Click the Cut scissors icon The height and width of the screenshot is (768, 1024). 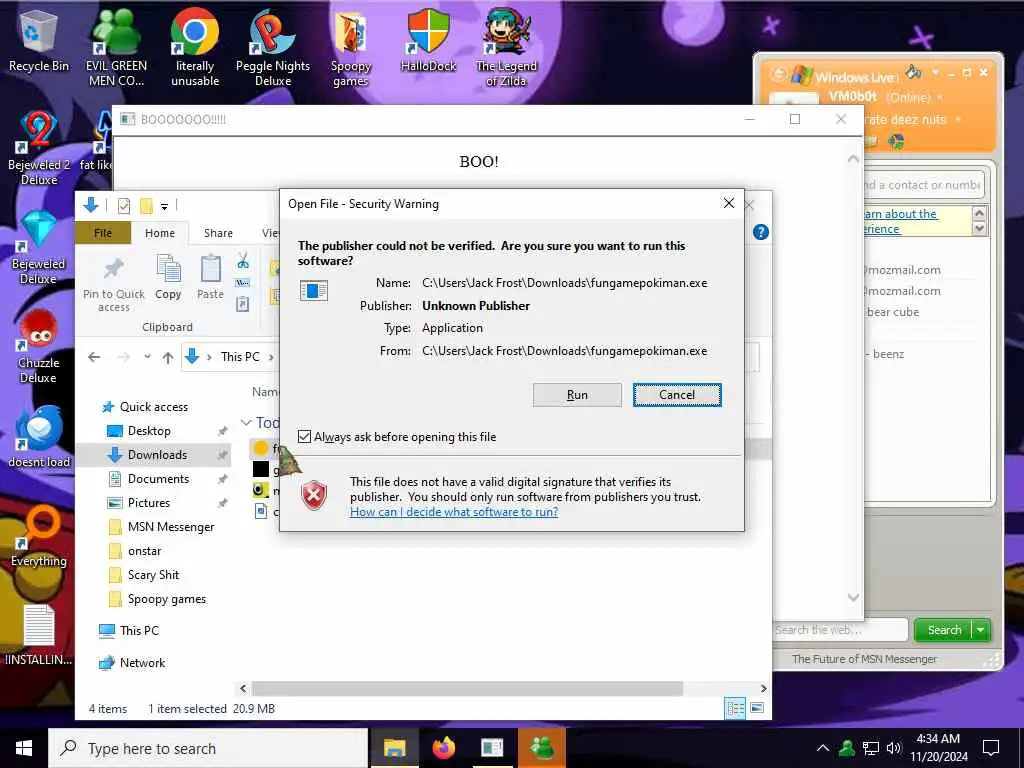pyautogui.click(x=243, y=261)
